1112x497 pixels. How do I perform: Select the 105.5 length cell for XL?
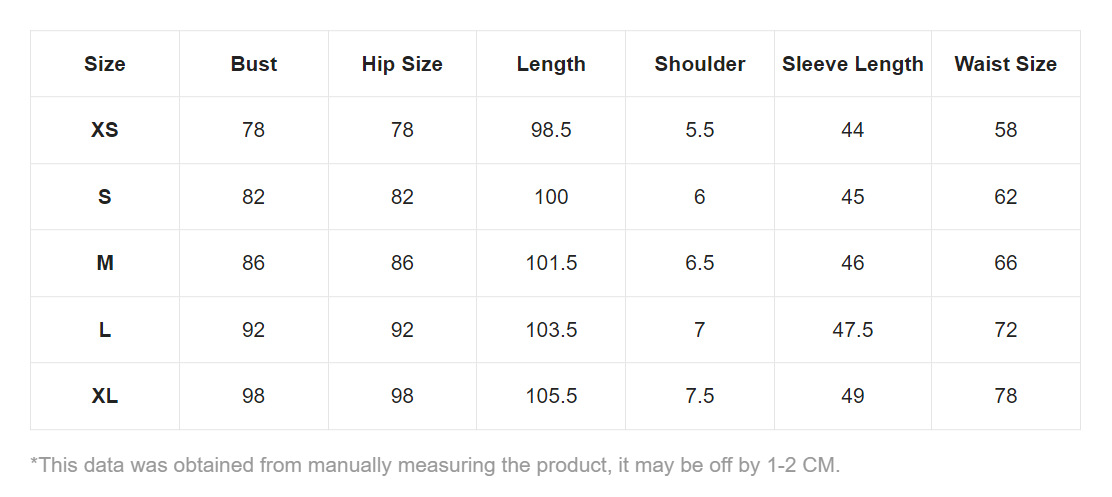click(551, 396)
